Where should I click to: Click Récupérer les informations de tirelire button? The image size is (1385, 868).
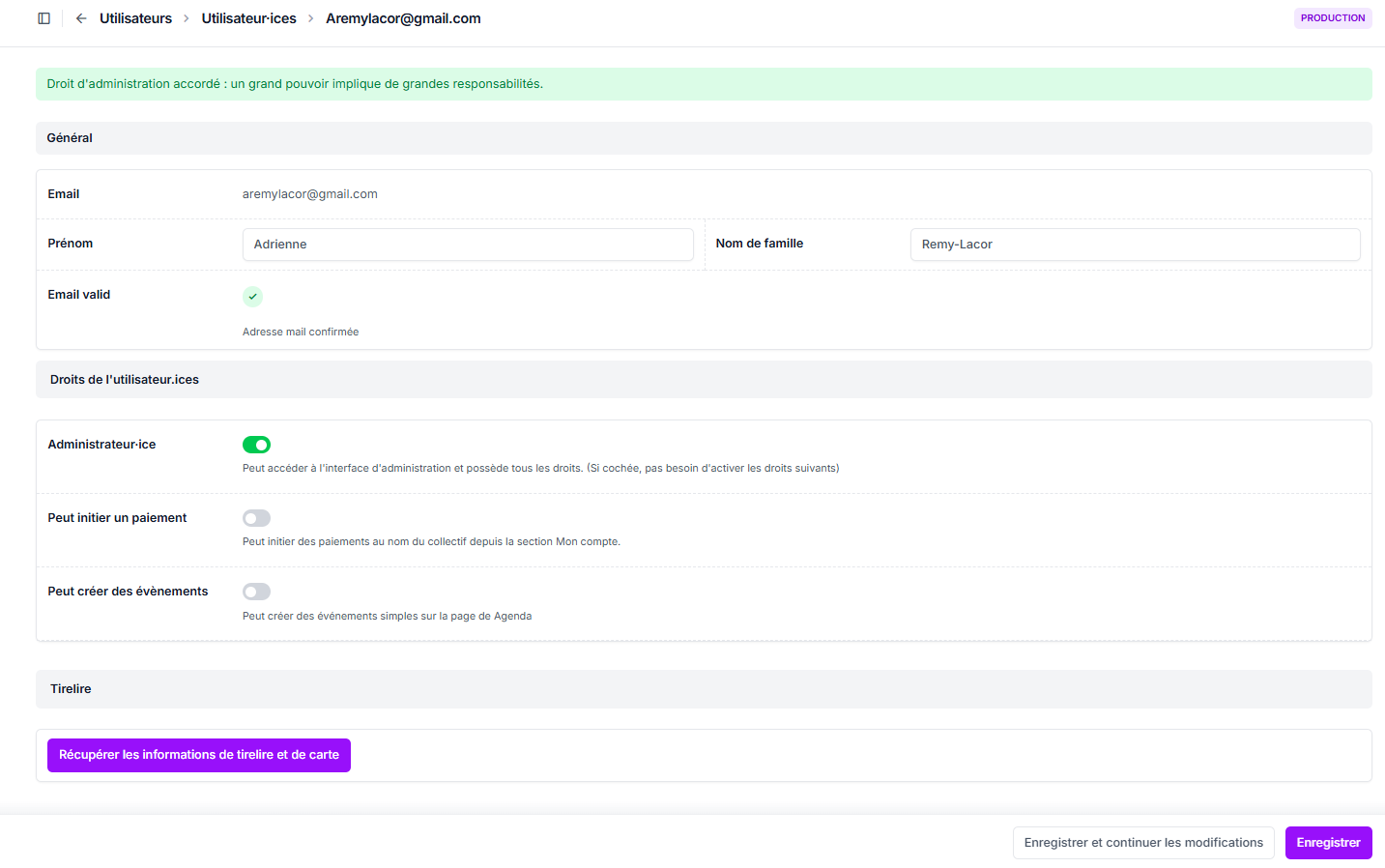coord(199,755)
